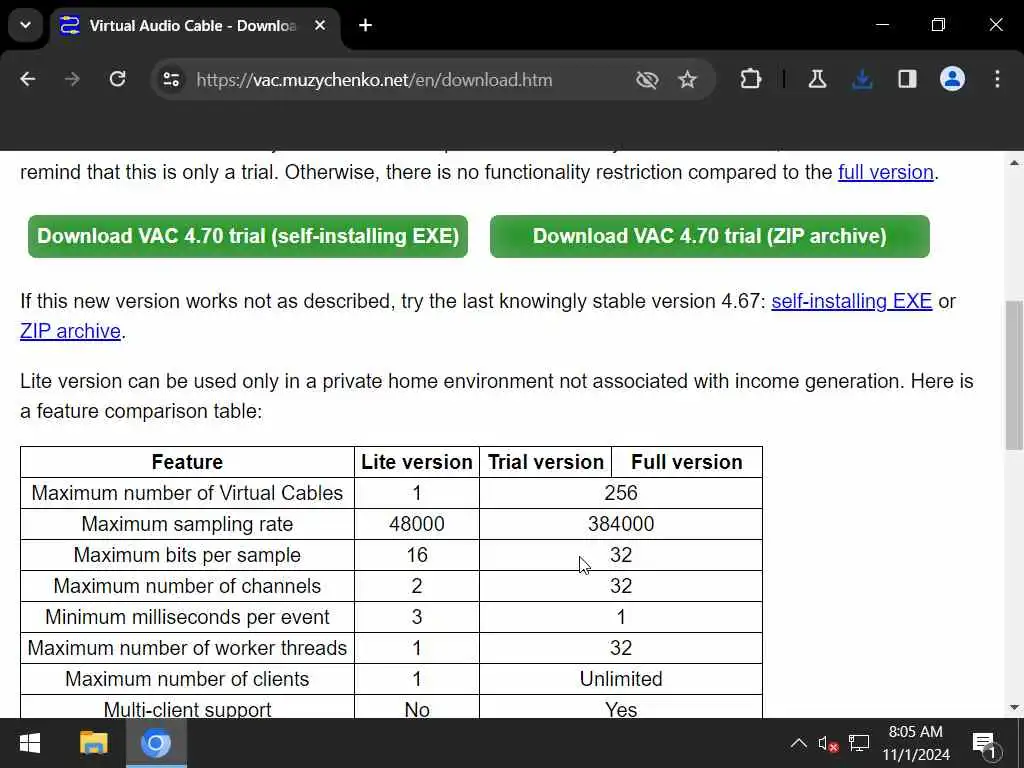Toggle the browser side panel
The width and height of the screenshot is (1024, 768).
907,80
